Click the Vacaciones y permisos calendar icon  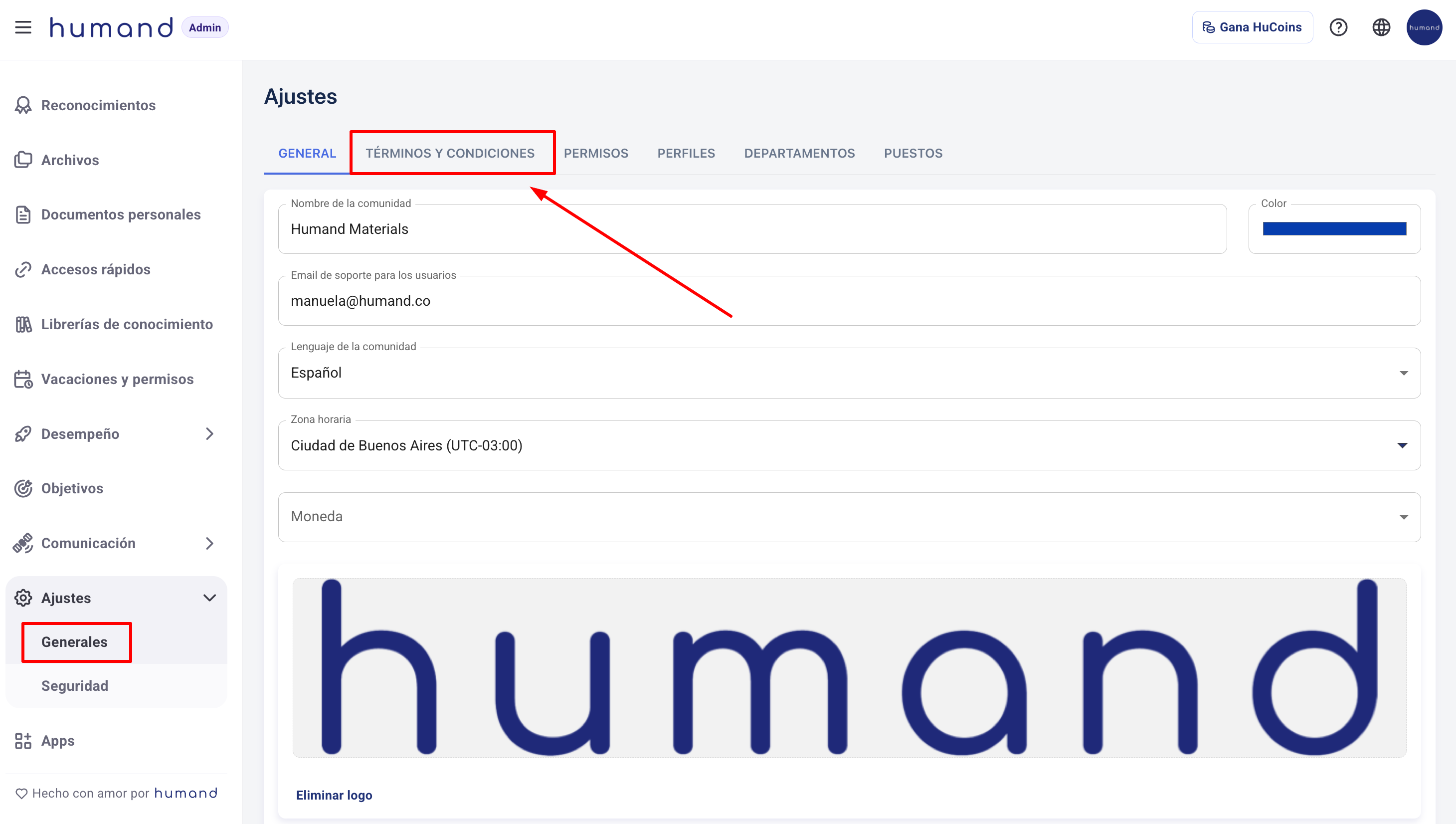pos(23,379)
